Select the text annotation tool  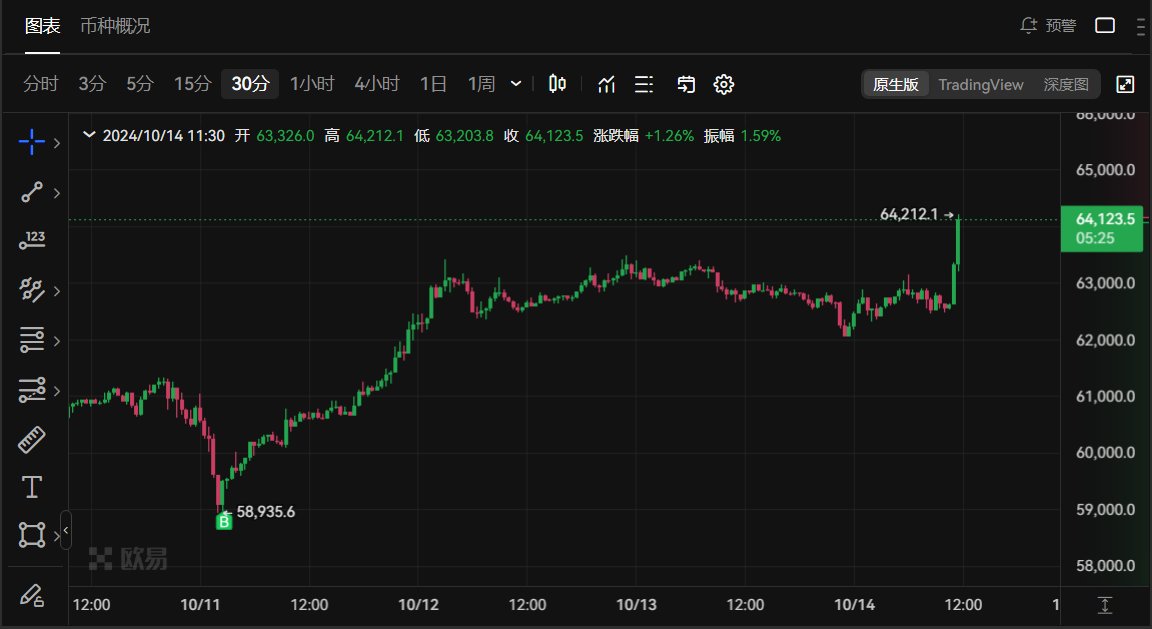(32, 487)
